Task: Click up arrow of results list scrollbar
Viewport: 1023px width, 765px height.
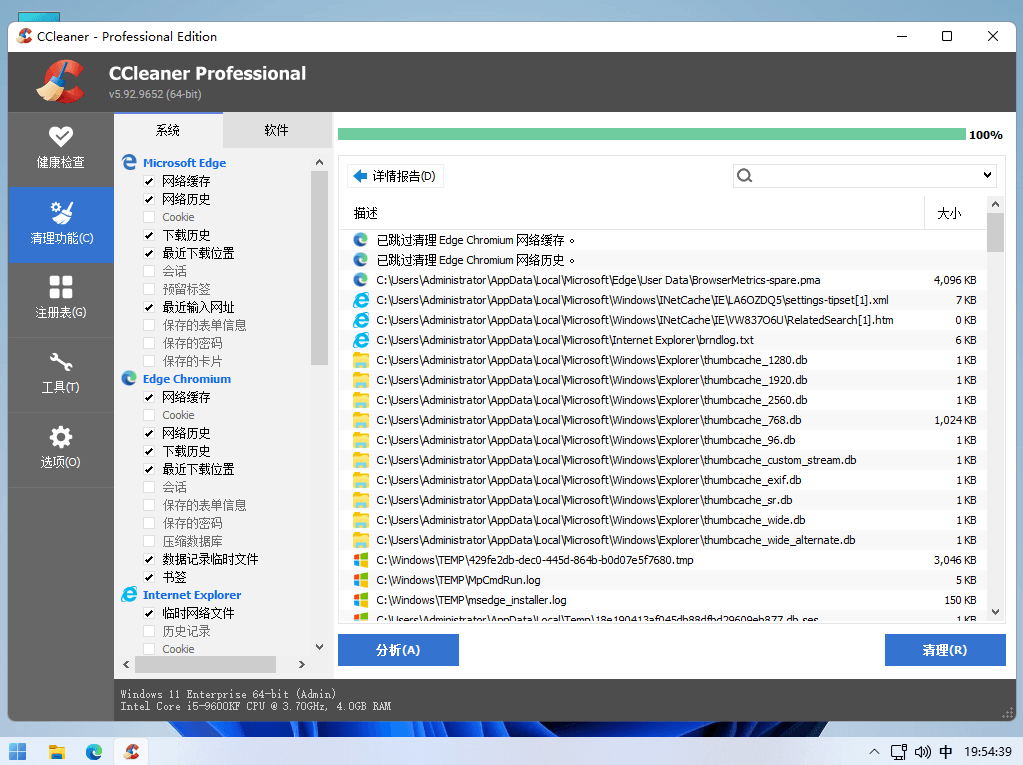Action: click(995, 204)
